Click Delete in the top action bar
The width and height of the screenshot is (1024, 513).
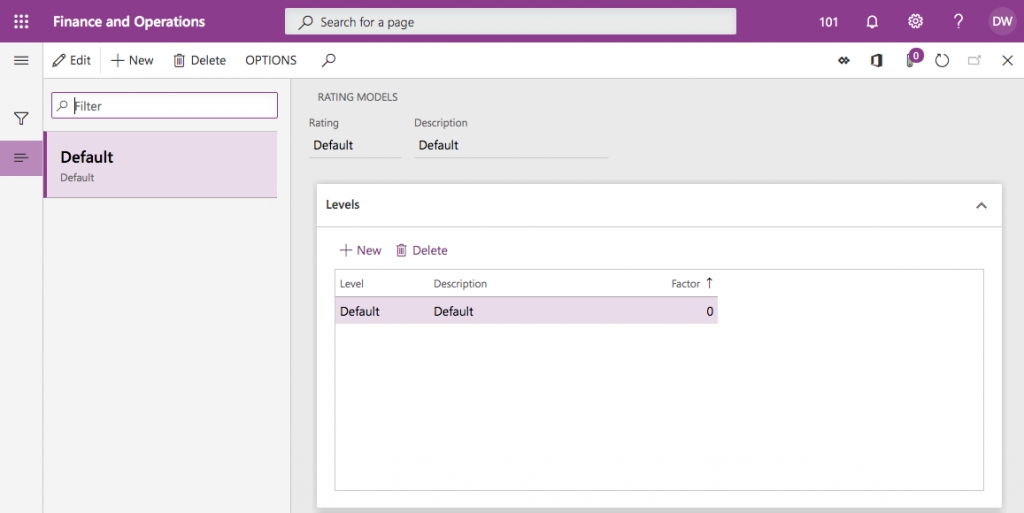click(x=199, y=60)
